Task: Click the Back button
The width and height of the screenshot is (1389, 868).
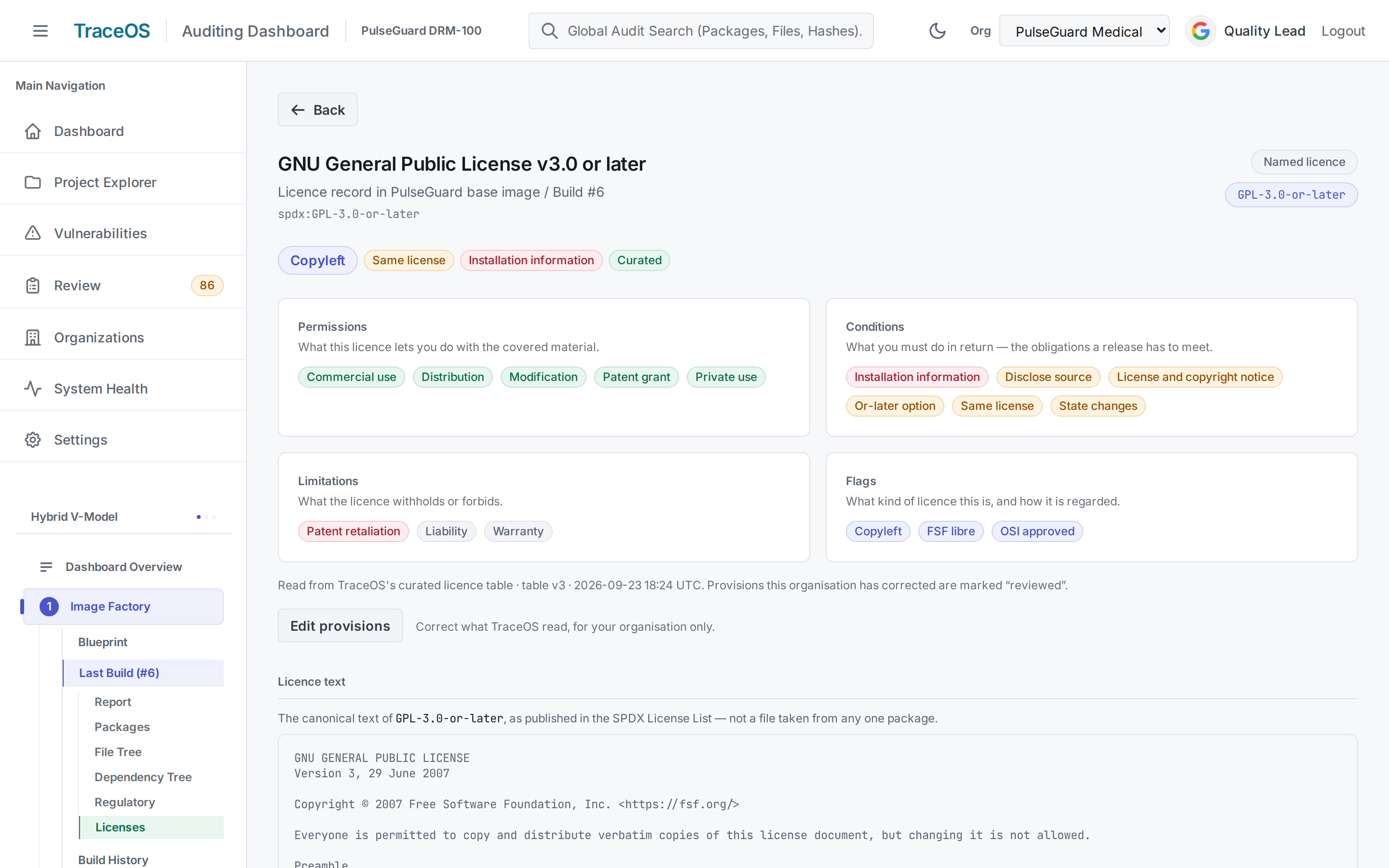Action: (x=318, y=109)
